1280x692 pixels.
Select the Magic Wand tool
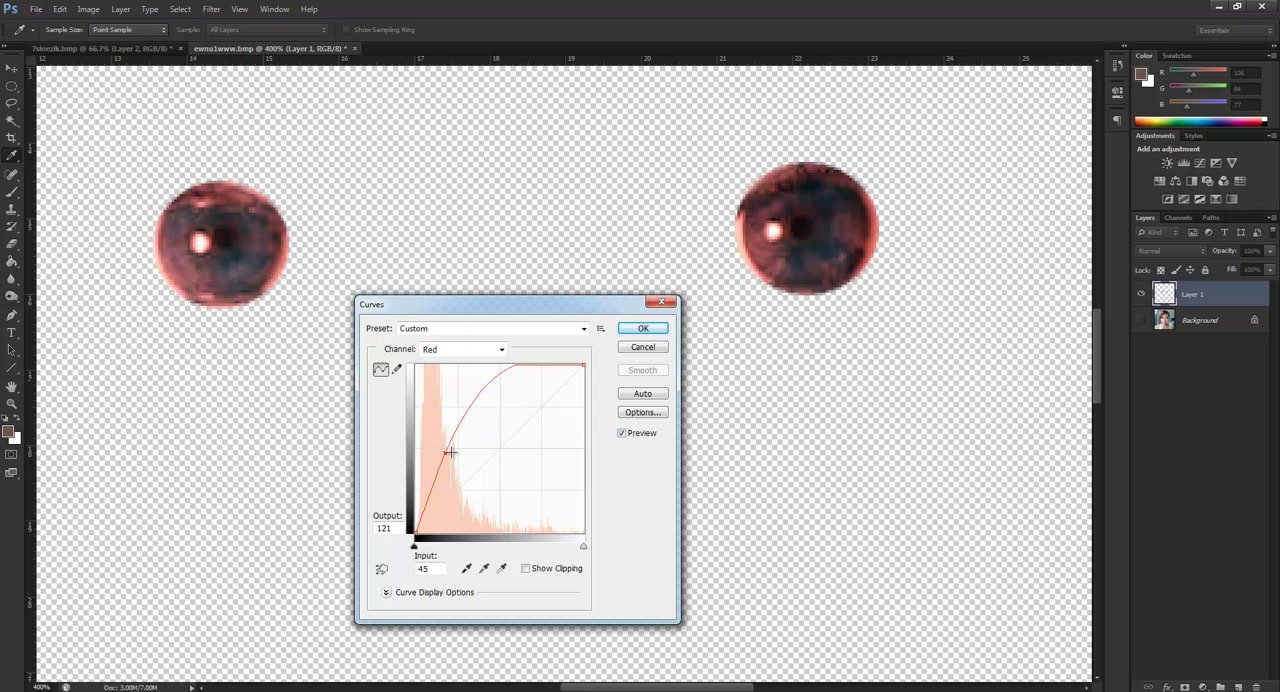11,121
